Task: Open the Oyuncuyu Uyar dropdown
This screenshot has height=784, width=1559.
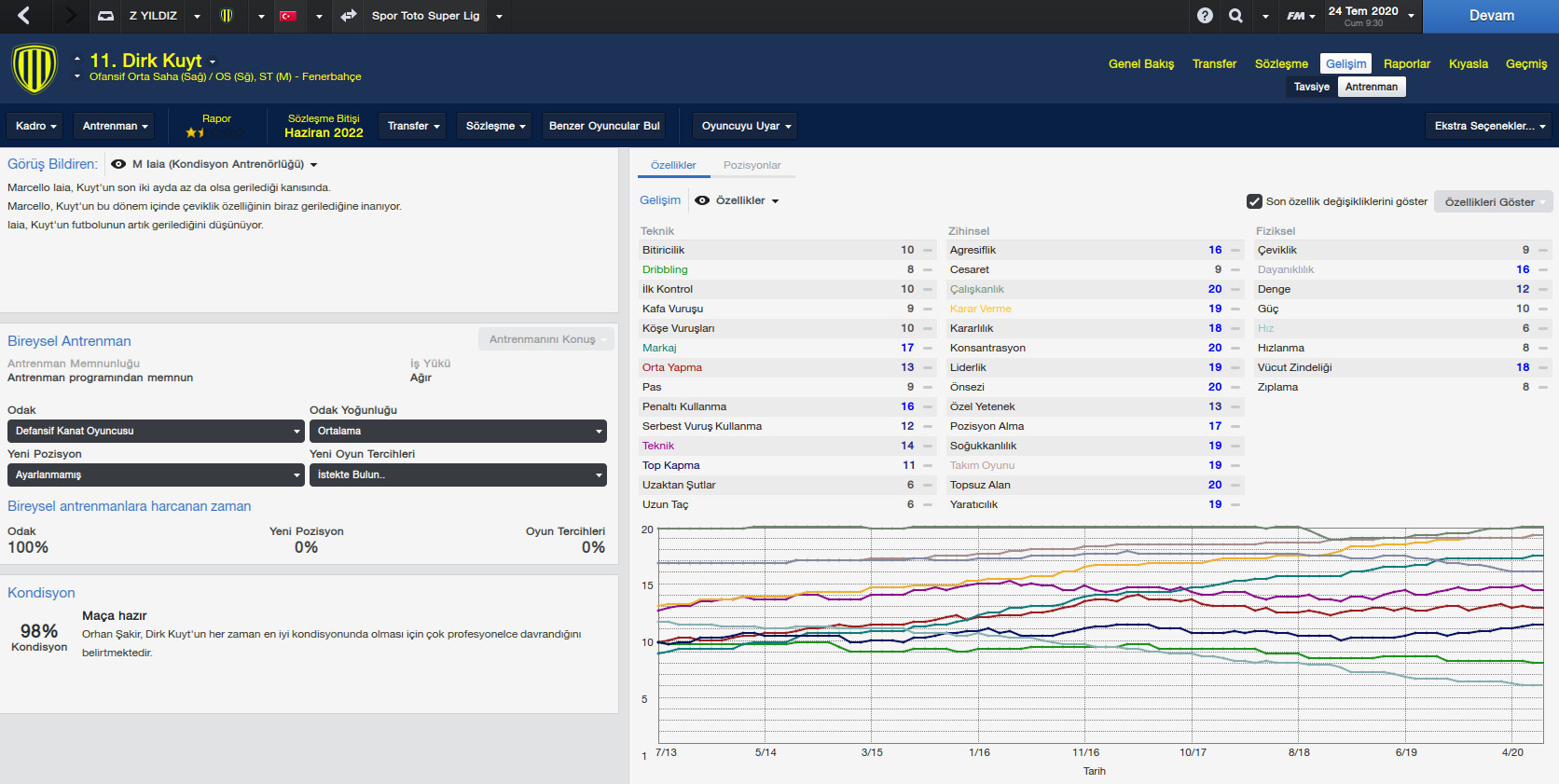Action: click(746, 126)
